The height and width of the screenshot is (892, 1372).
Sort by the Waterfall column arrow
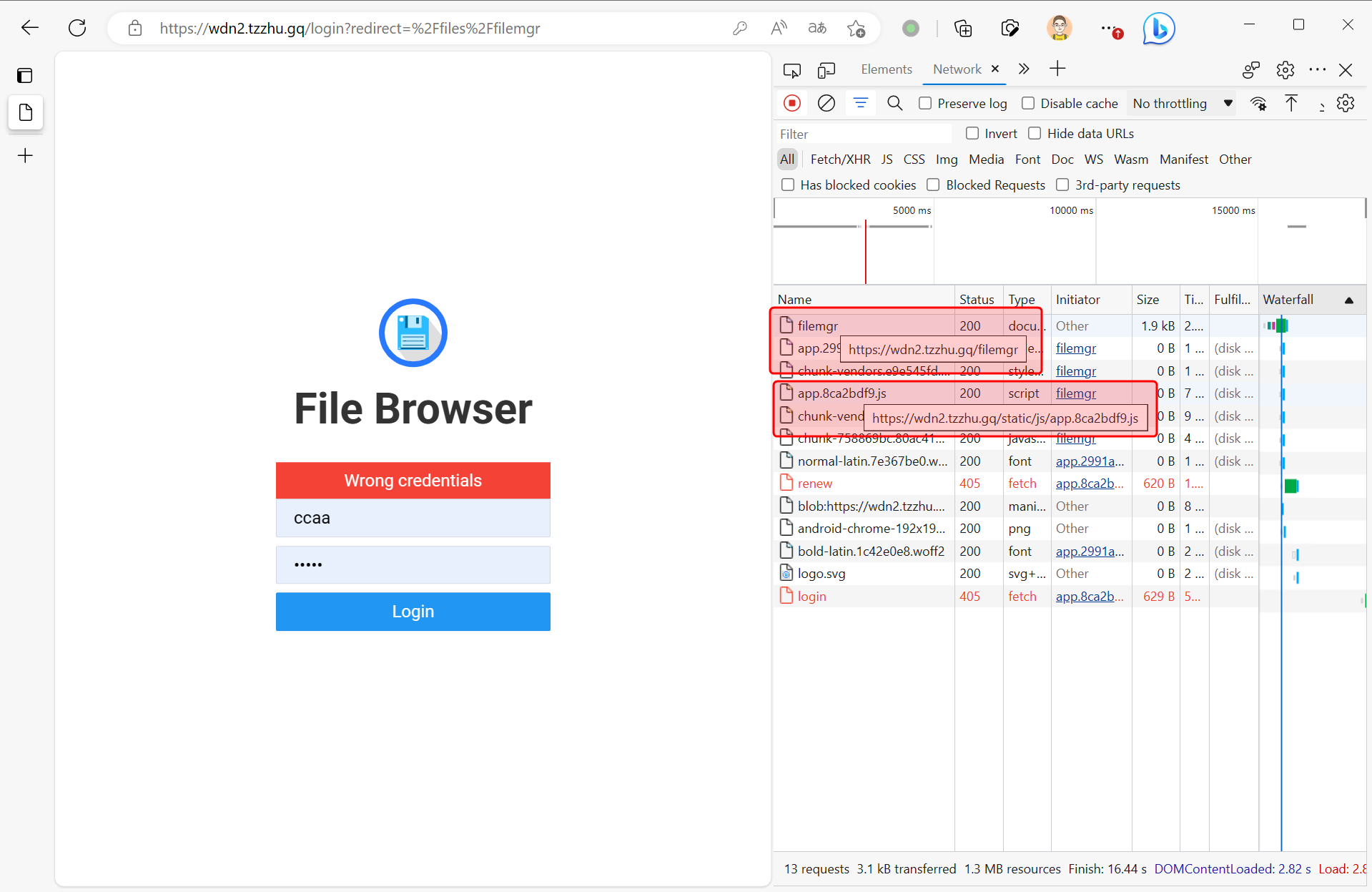tap(1348, 300)
